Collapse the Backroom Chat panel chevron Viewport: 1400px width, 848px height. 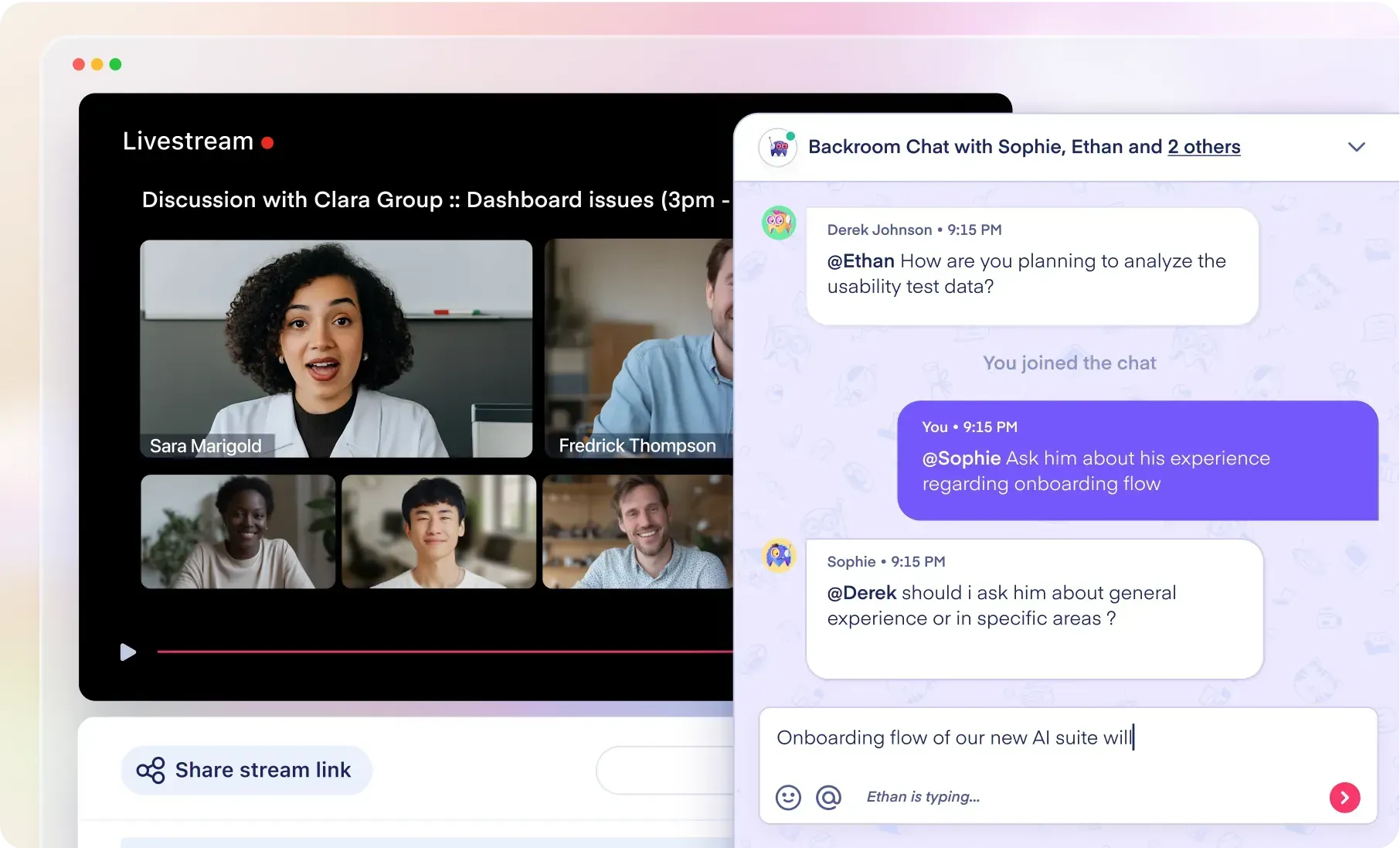(x=1357, y=147)
